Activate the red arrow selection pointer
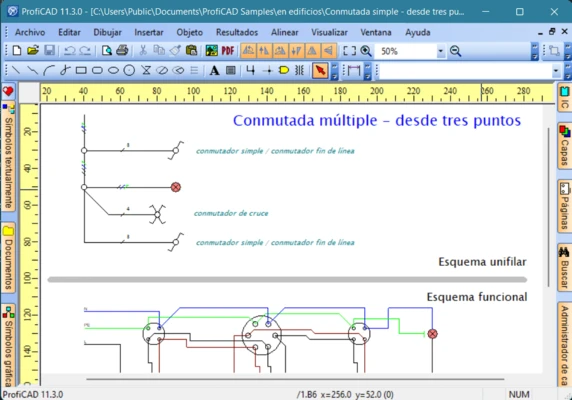This screenshot has width=572, height=400. point(320,70)
